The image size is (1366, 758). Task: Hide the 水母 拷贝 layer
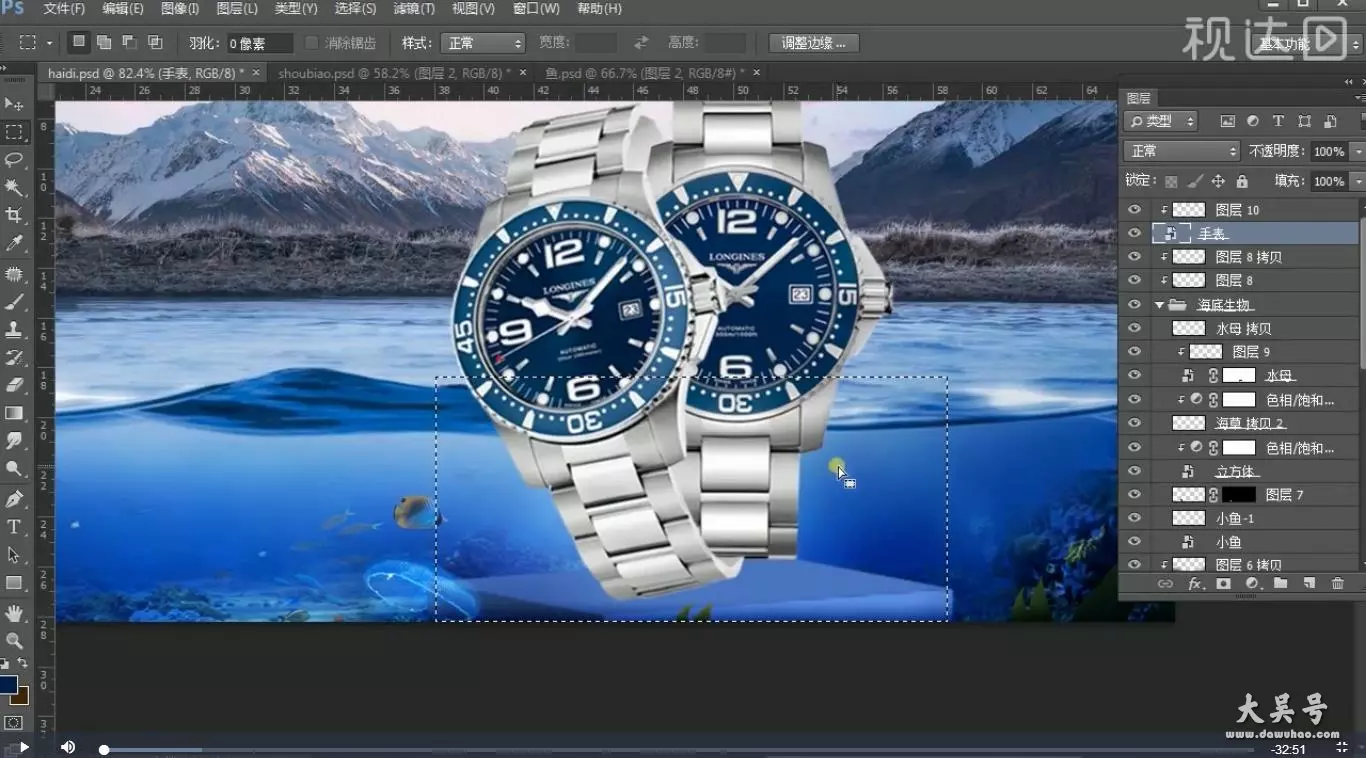pyautogui.click(x=1134, y=328)
